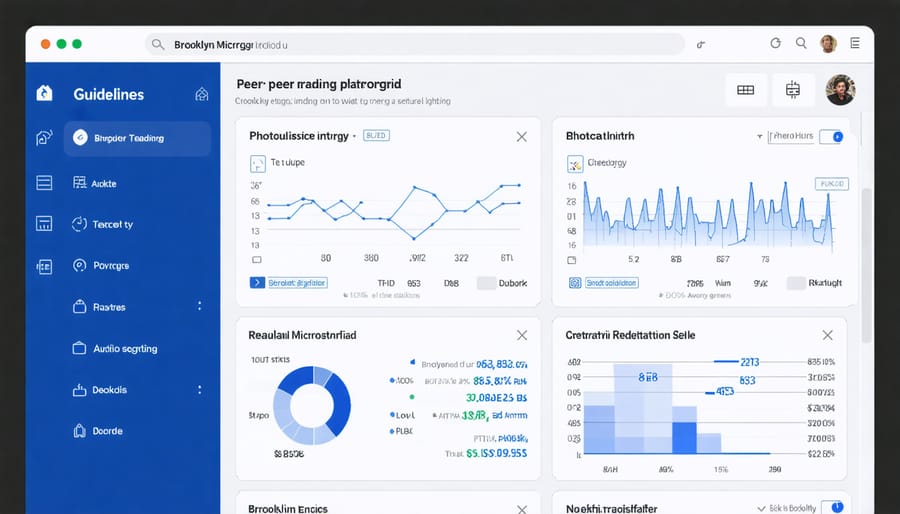Toggle the switch in Bhotcatlnirth card header
The image size is (900, 514).
click(x=832, y=136)
